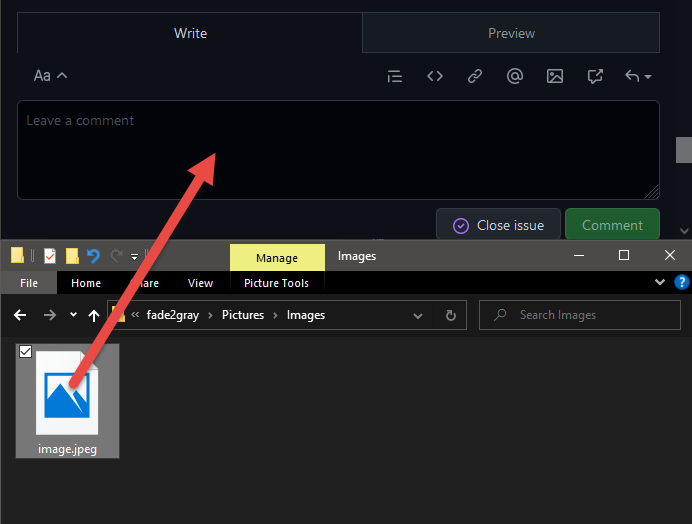Expand the ribbon with the chevron

click(660, 282)
